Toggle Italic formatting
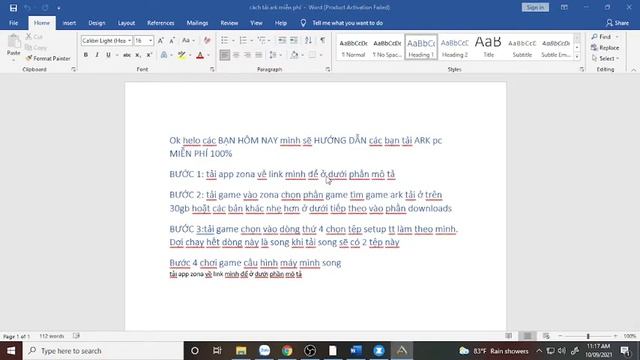Viewport: 640px width, 360px height. coord(97,55)
